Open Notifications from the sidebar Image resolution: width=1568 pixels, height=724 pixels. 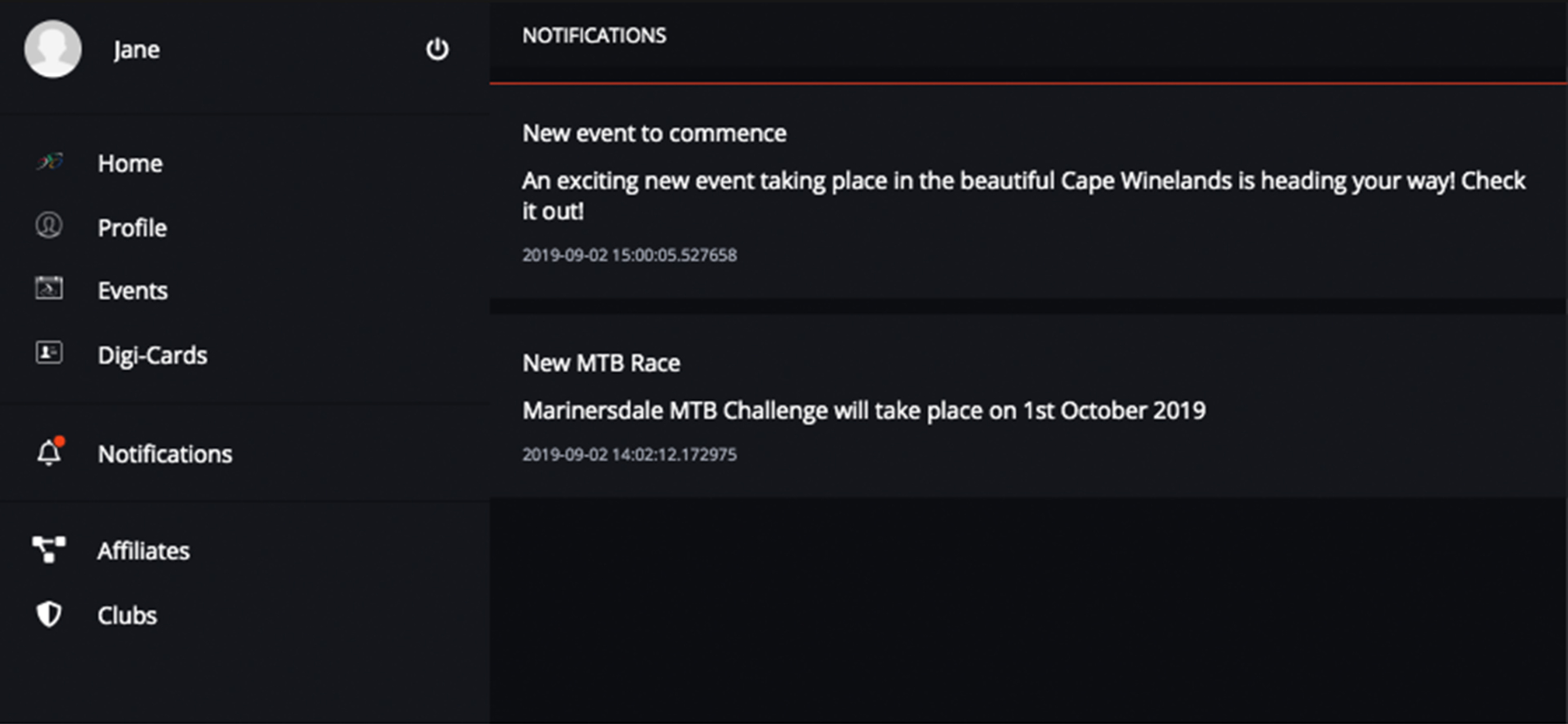165,454
